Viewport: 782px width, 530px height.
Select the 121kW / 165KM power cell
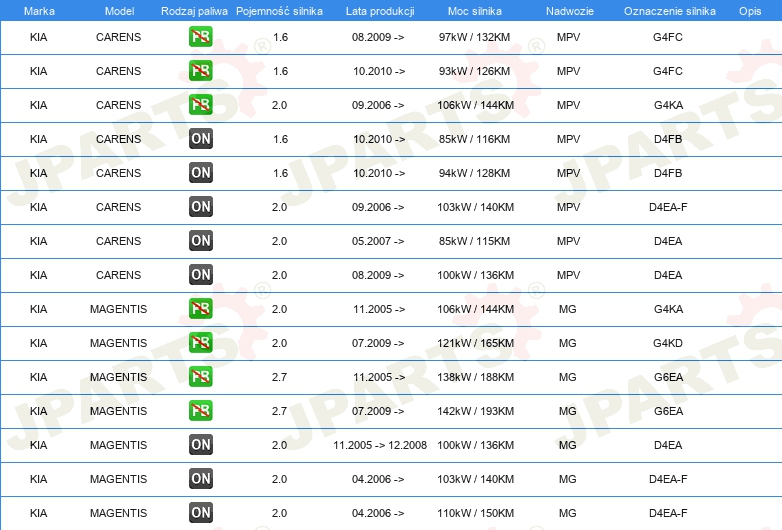click(x=475, y=343)
